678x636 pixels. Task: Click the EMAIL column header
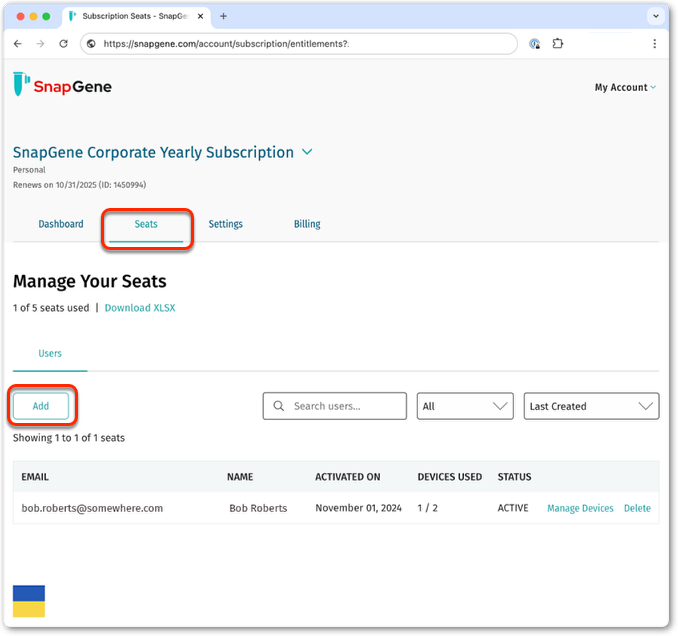coord(35,477)
